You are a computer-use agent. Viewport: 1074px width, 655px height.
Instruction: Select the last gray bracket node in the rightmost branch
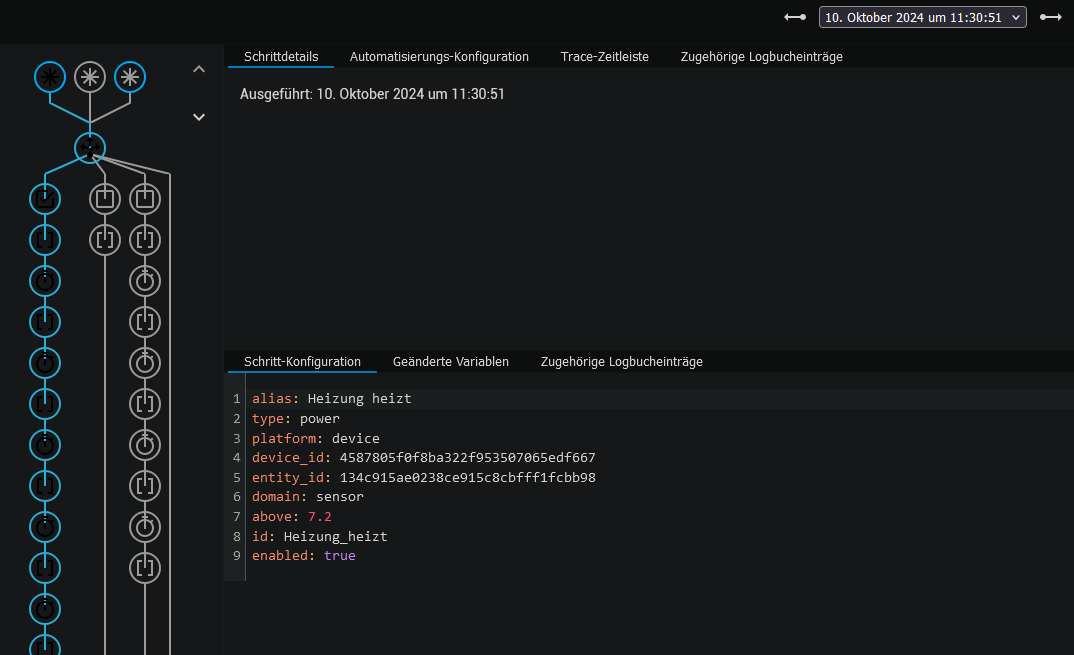coord(145,568)
